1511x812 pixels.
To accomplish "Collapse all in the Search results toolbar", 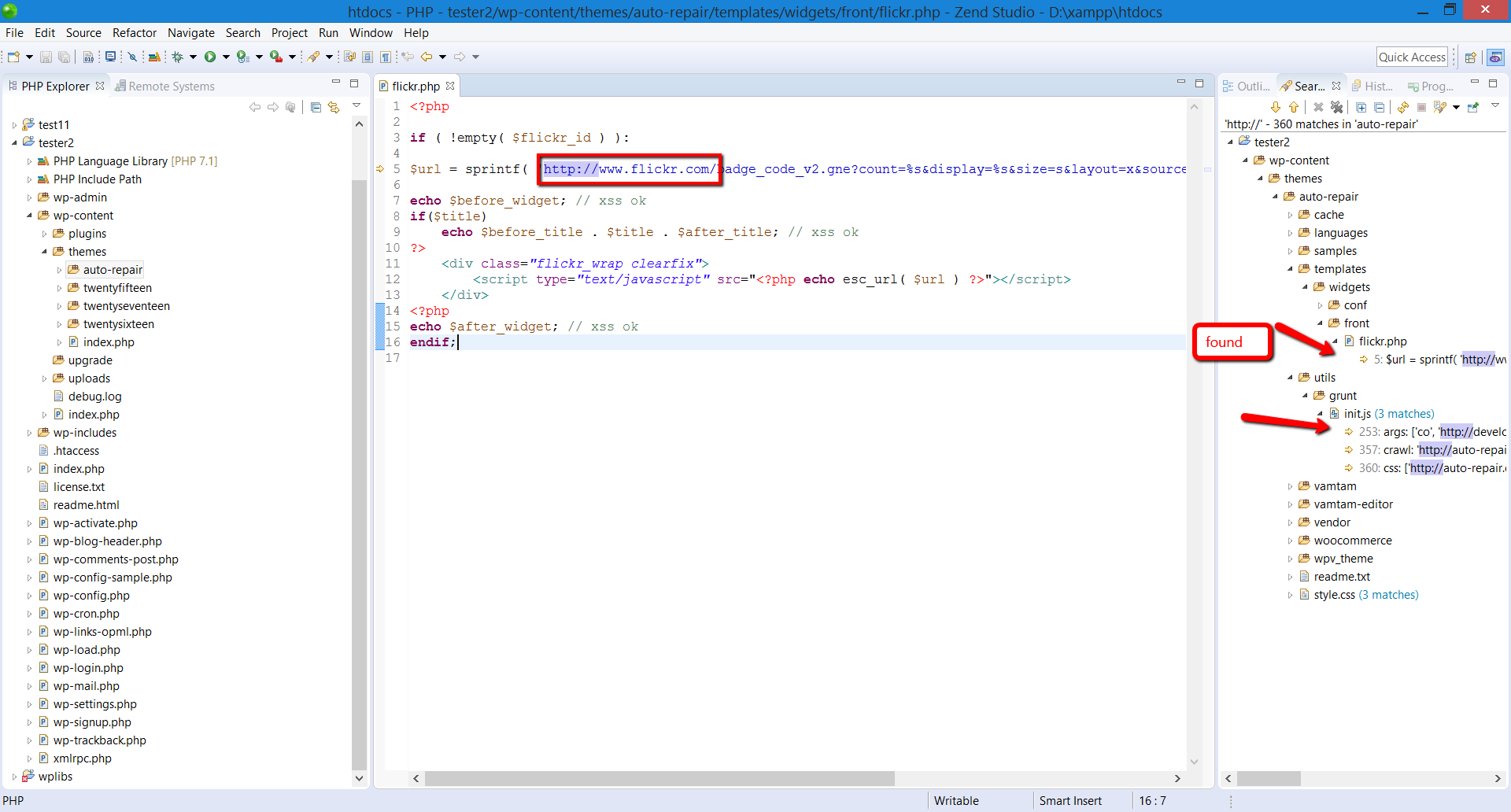I will point(1380,107).
